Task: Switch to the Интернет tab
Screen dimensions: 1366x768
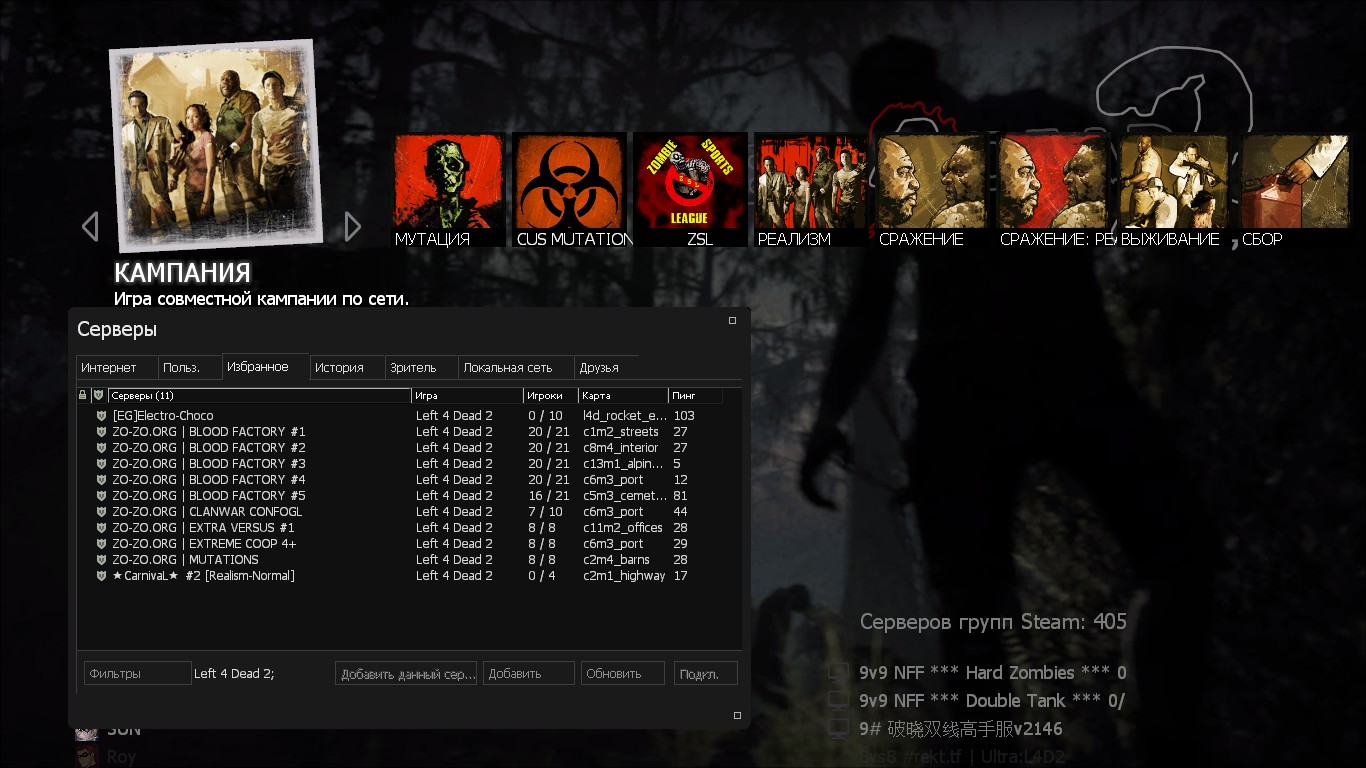Action: [x=116, y=368]
